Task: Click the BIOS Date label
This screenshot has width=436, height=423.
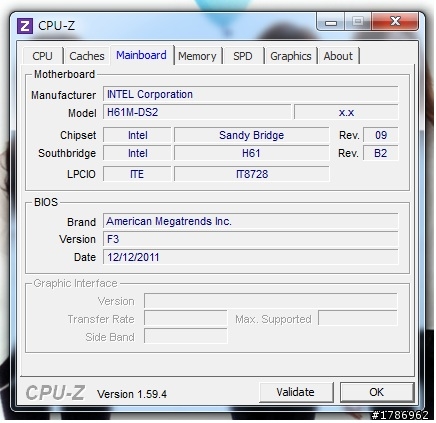Action: click(x=85, y=257)
